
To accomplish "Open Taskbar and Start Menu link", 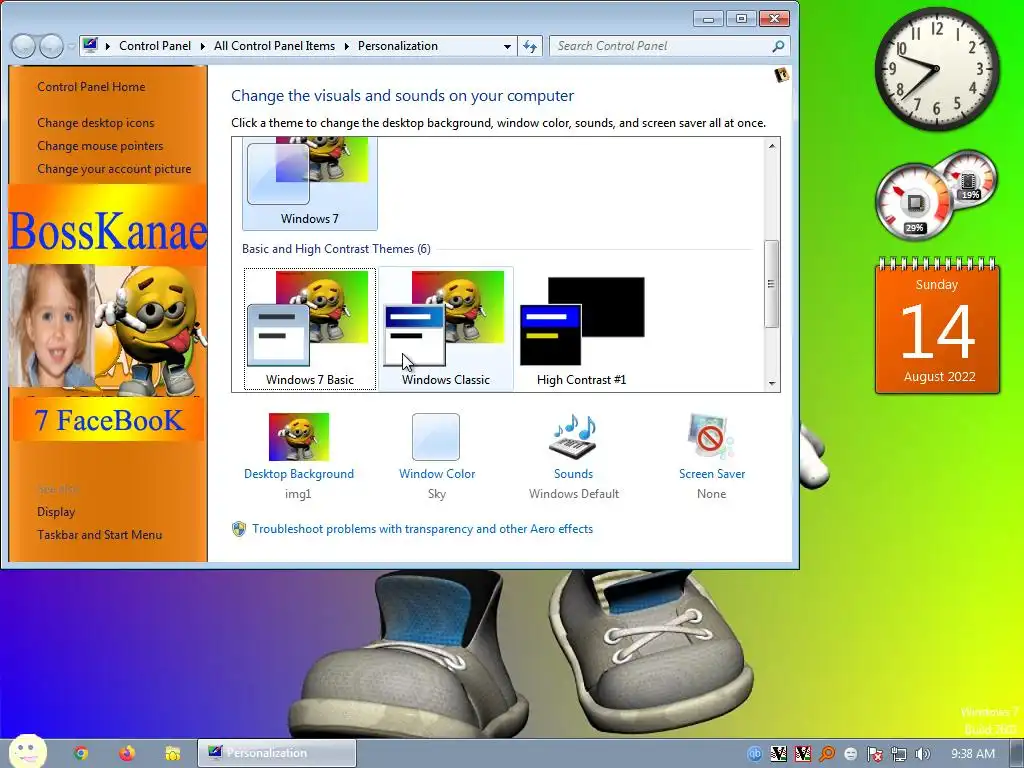I will (x=99, y=534).
